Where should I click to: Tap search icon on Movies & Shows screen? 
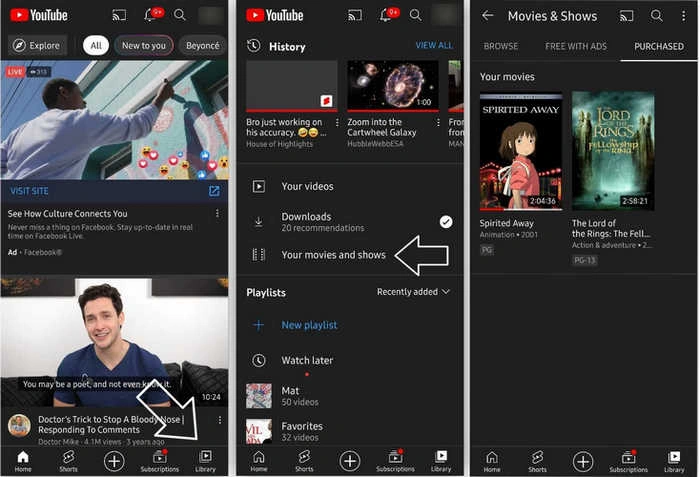pos(657,16)
